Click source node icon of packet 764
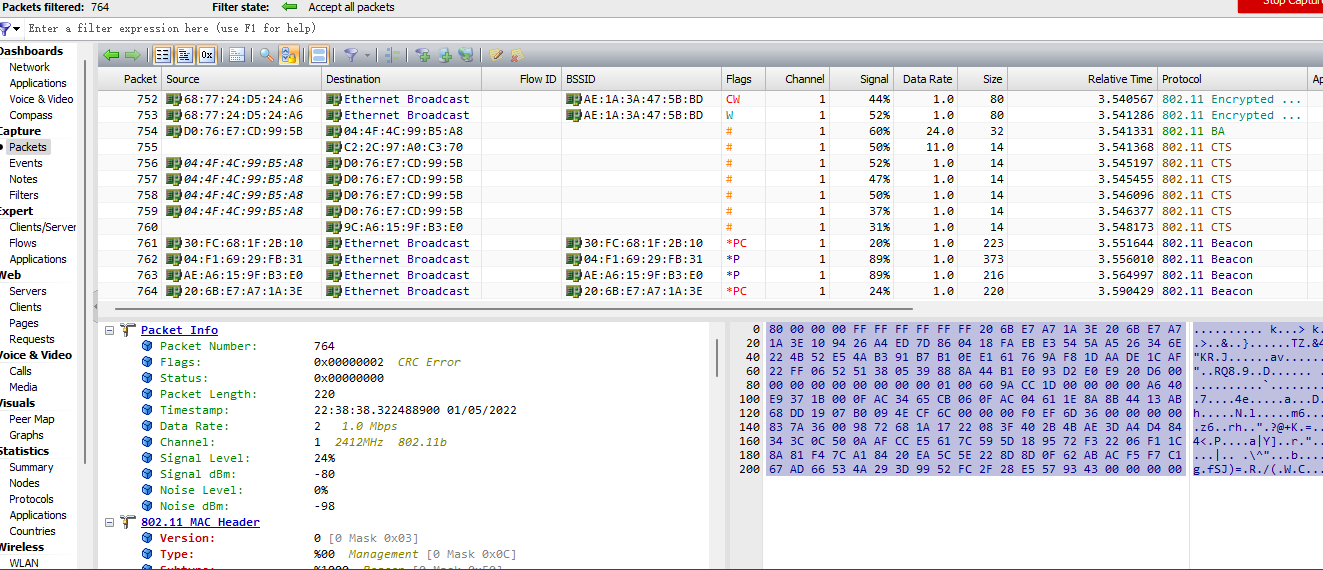 pos(174,291)
